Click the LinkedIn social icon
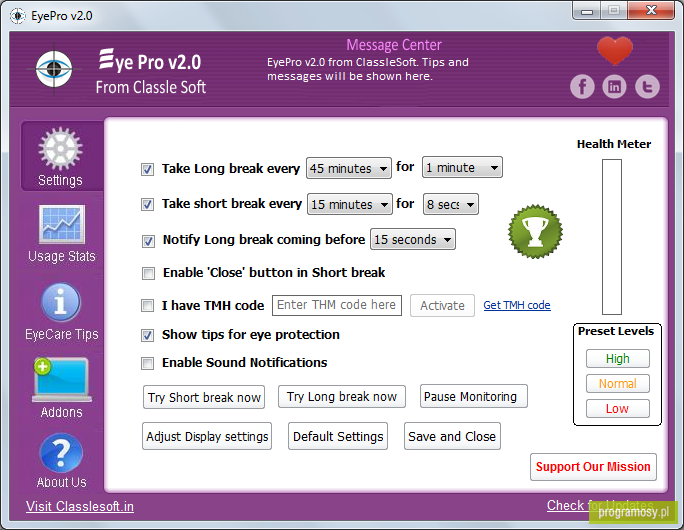Image resolution: width=684 pixels, height=530 pixels. point(614,86)
